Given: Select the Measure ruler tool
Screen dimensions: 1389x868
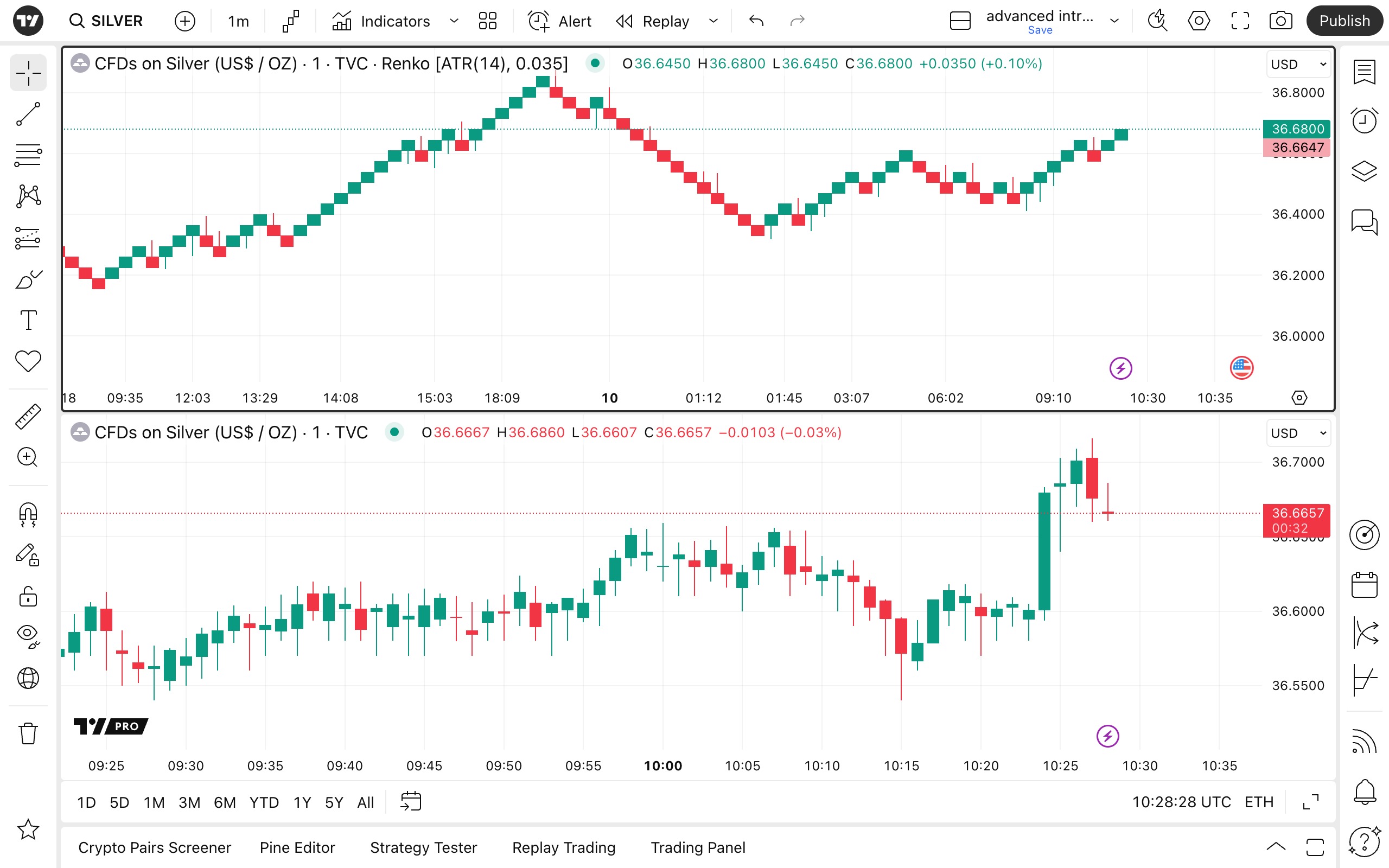Looking at the screenshot, I should pos(28,416).
